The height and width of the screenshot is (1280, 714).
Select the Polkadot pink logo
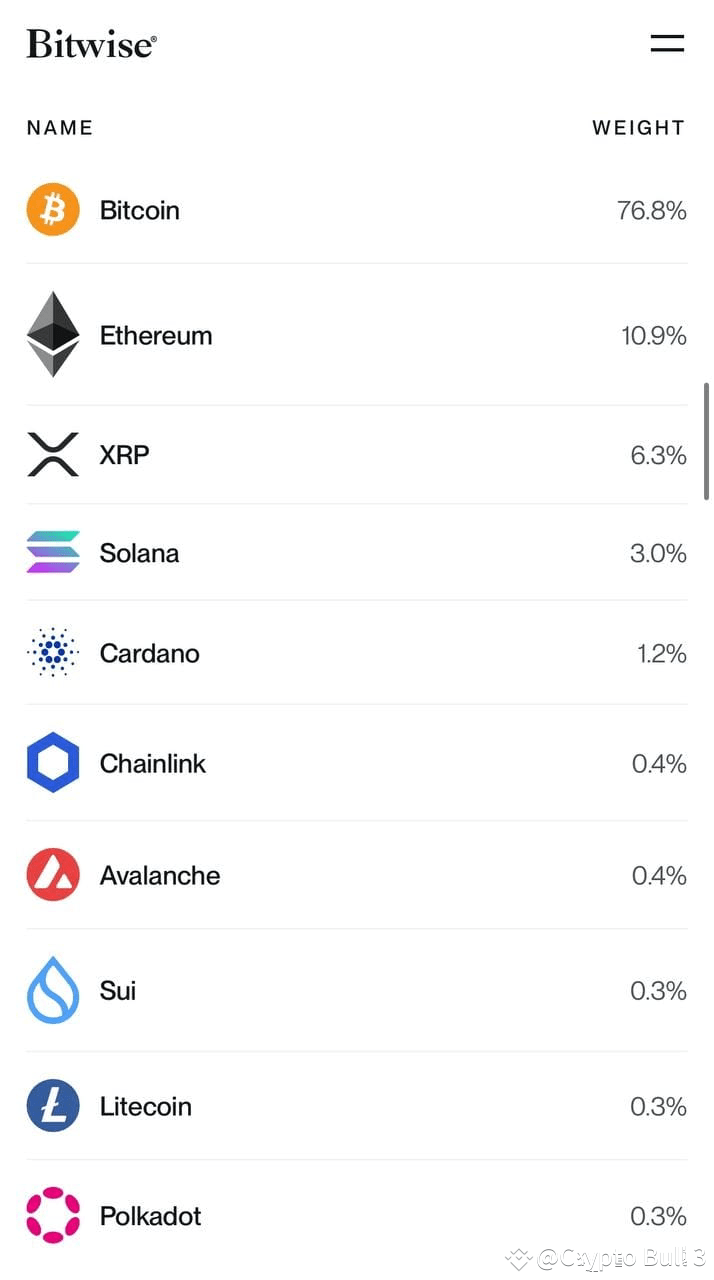coord(52,1215)
